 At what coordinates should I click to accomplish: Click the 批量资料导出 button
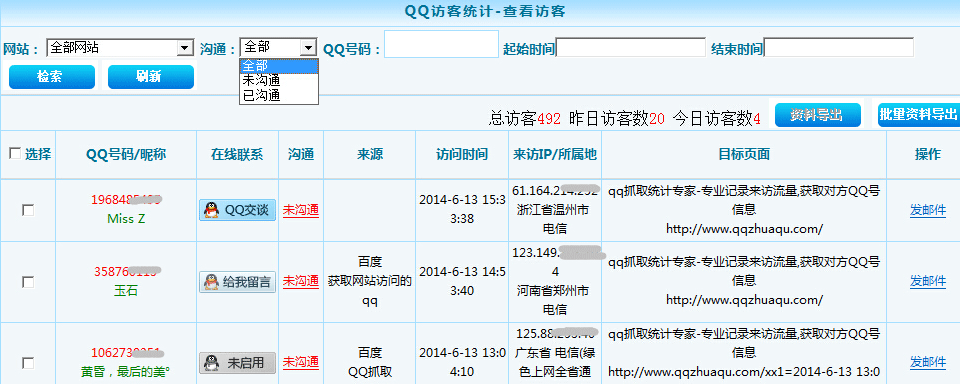click(919, 115)
